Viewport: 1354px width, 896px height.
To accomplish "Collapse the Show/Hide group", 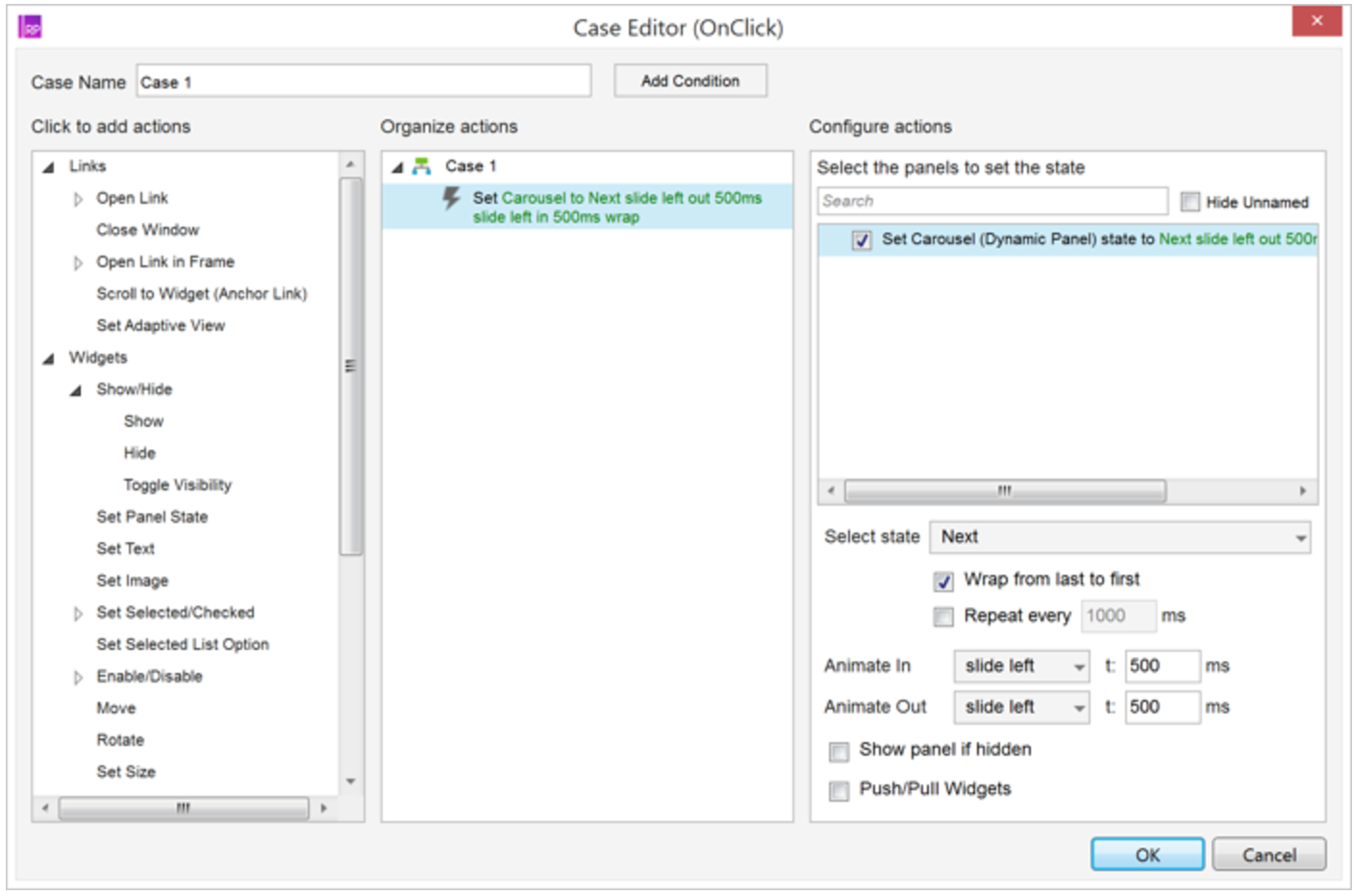I will tap(75, 390).
